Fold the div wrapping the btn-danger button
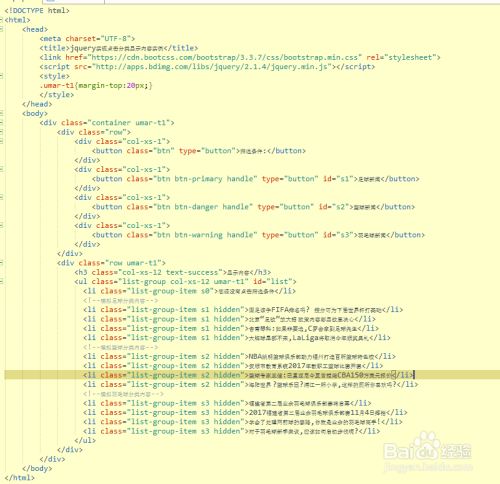This screenshot has height=484, width=500. pos(1,197)
